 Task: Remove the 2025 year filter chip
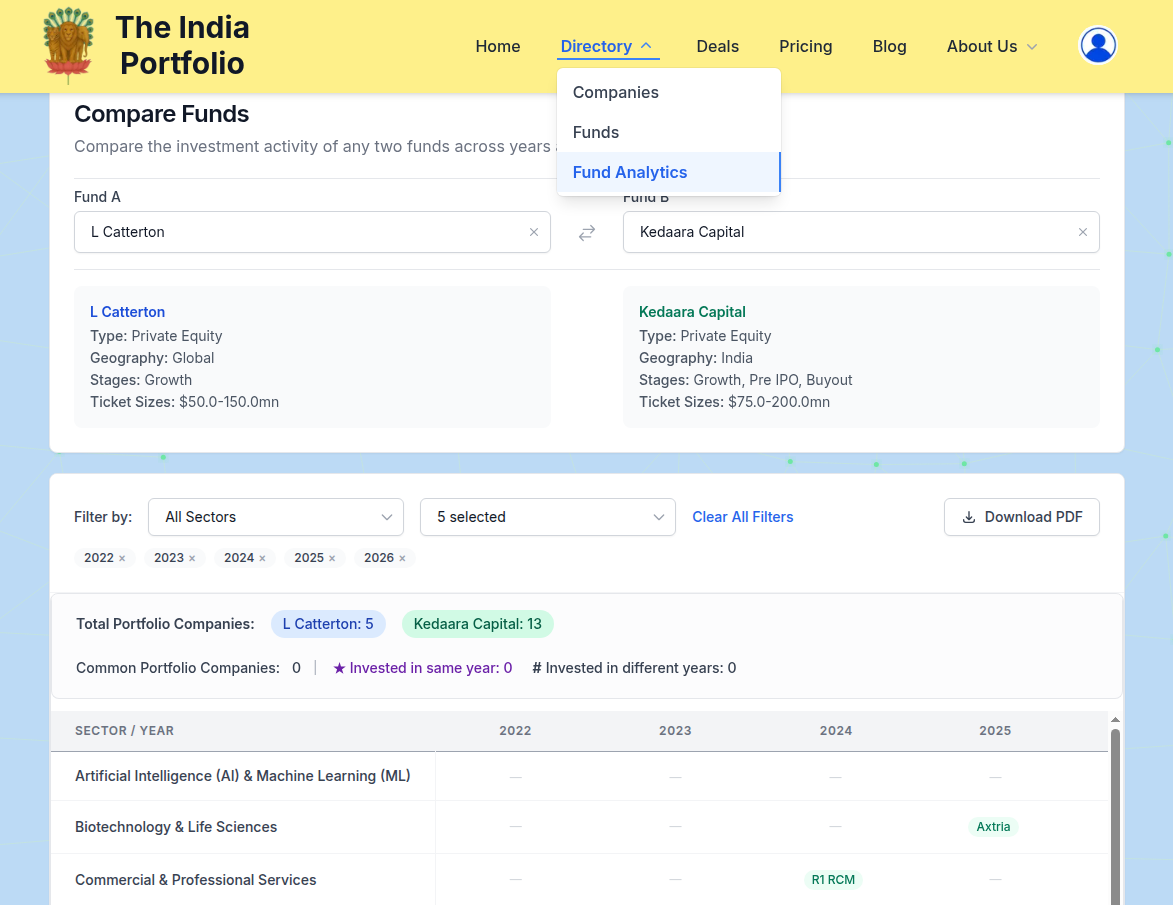coord(332,559)
